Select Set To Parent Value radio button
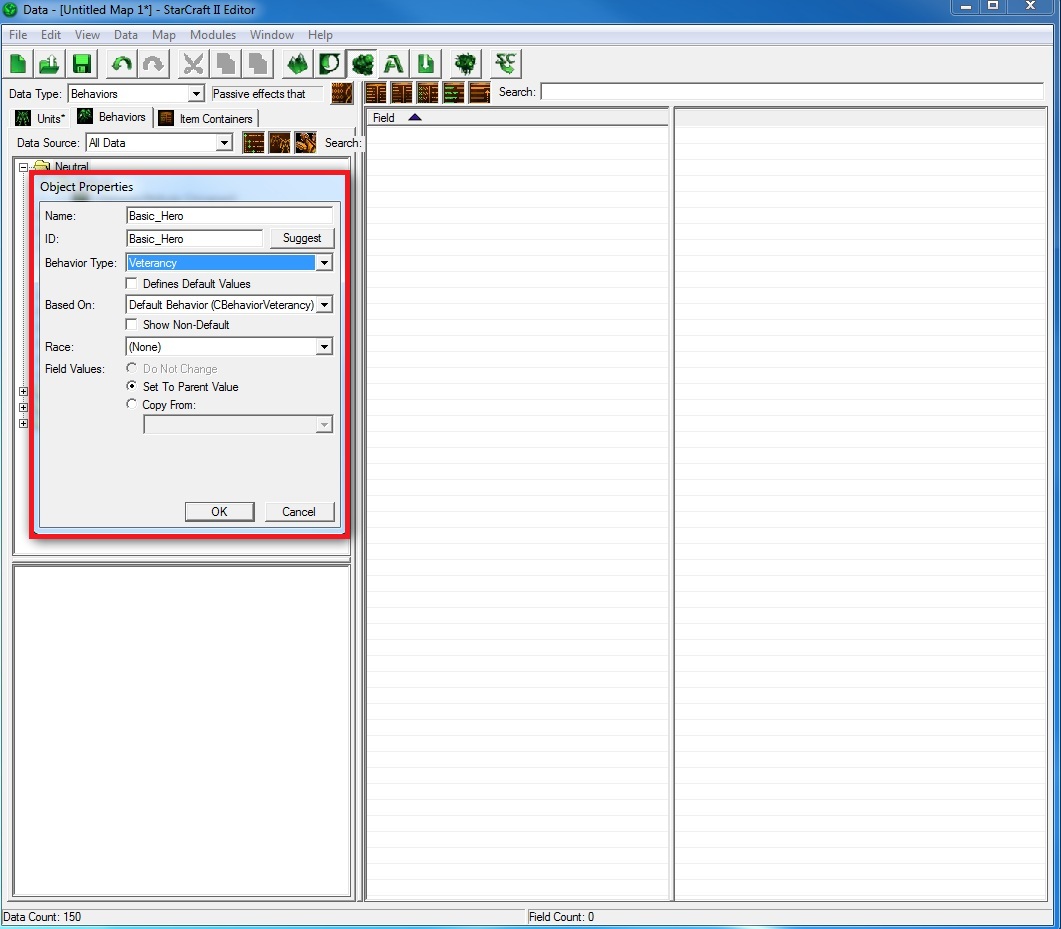1061x929 pixels. [132, 386]
